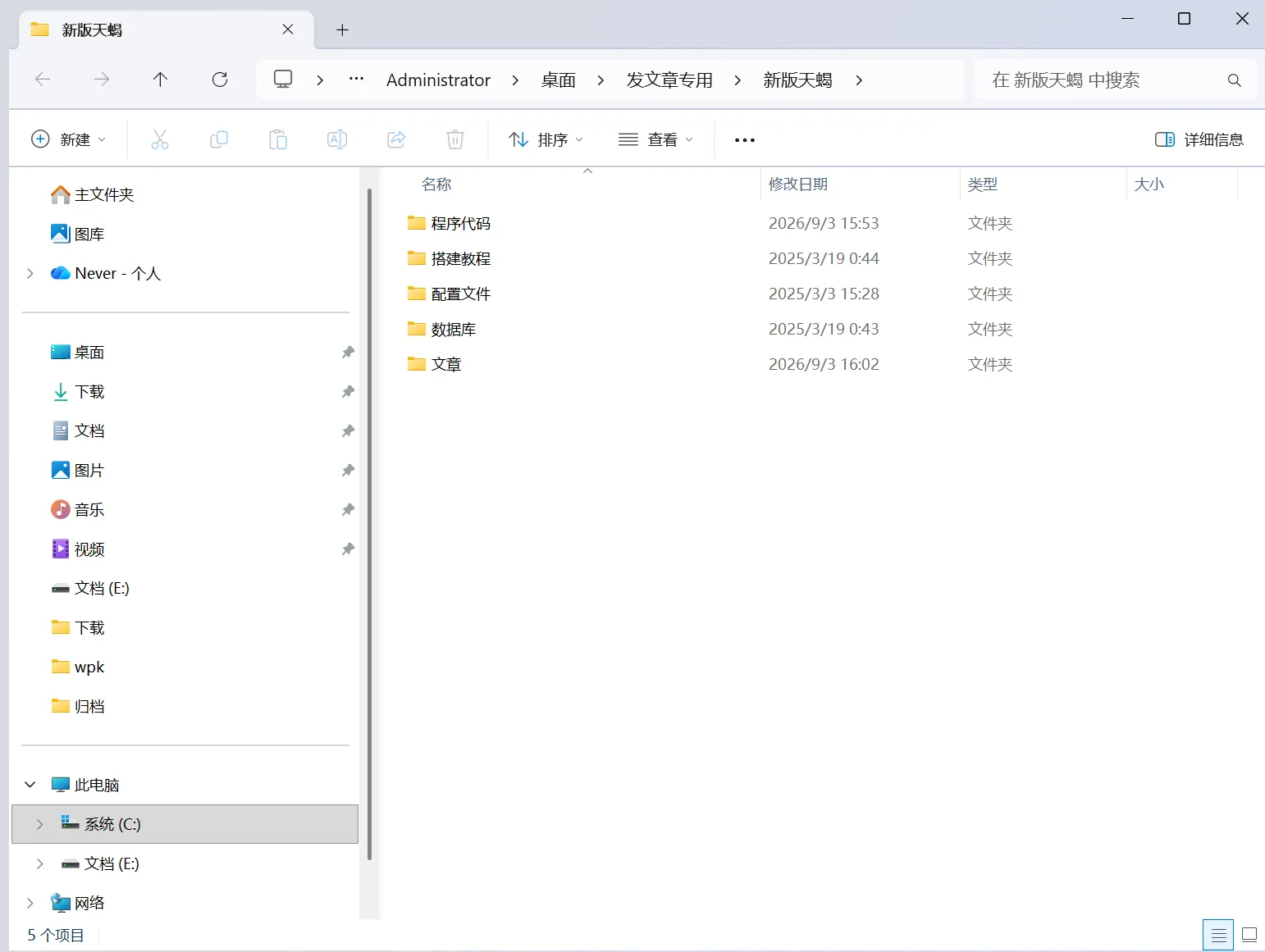
Task: Open the See more three-dots menu
Action: [744, 140]
